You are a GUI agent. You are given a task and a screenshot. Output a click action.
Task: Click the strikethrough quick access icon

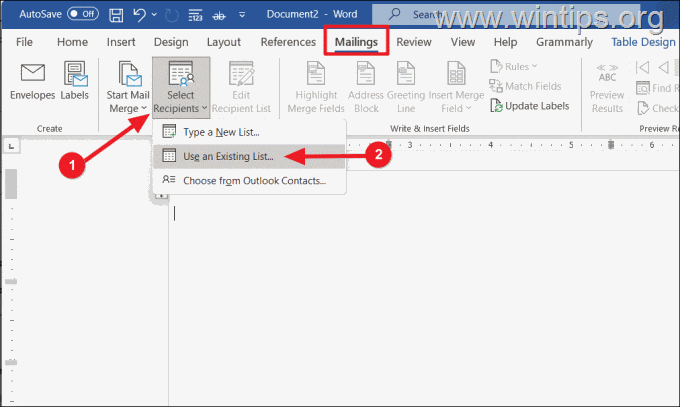pos(219,16)
